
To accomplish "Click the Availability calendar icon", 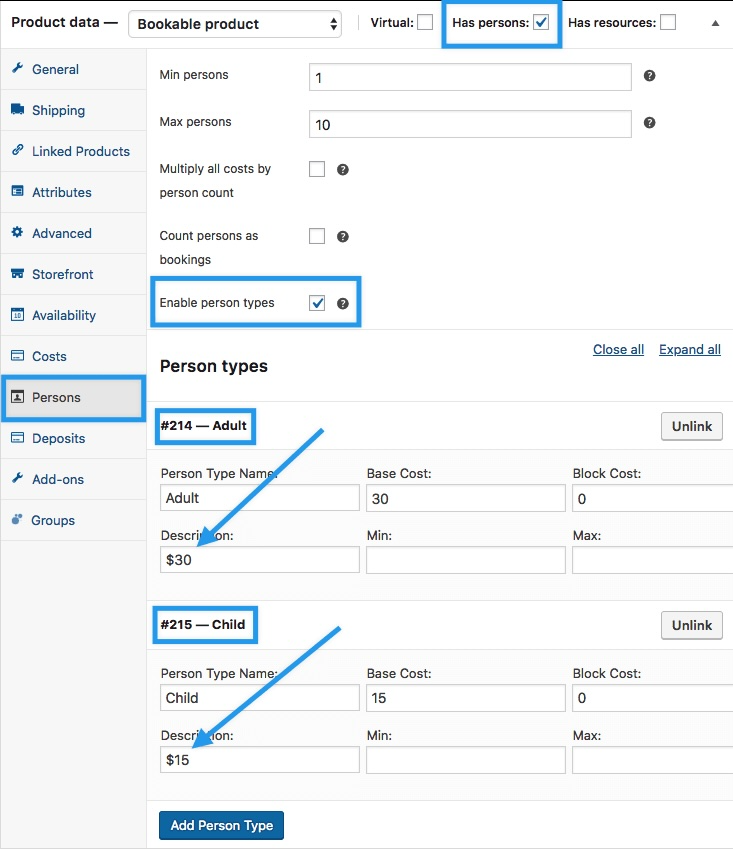I will (17, 315).
